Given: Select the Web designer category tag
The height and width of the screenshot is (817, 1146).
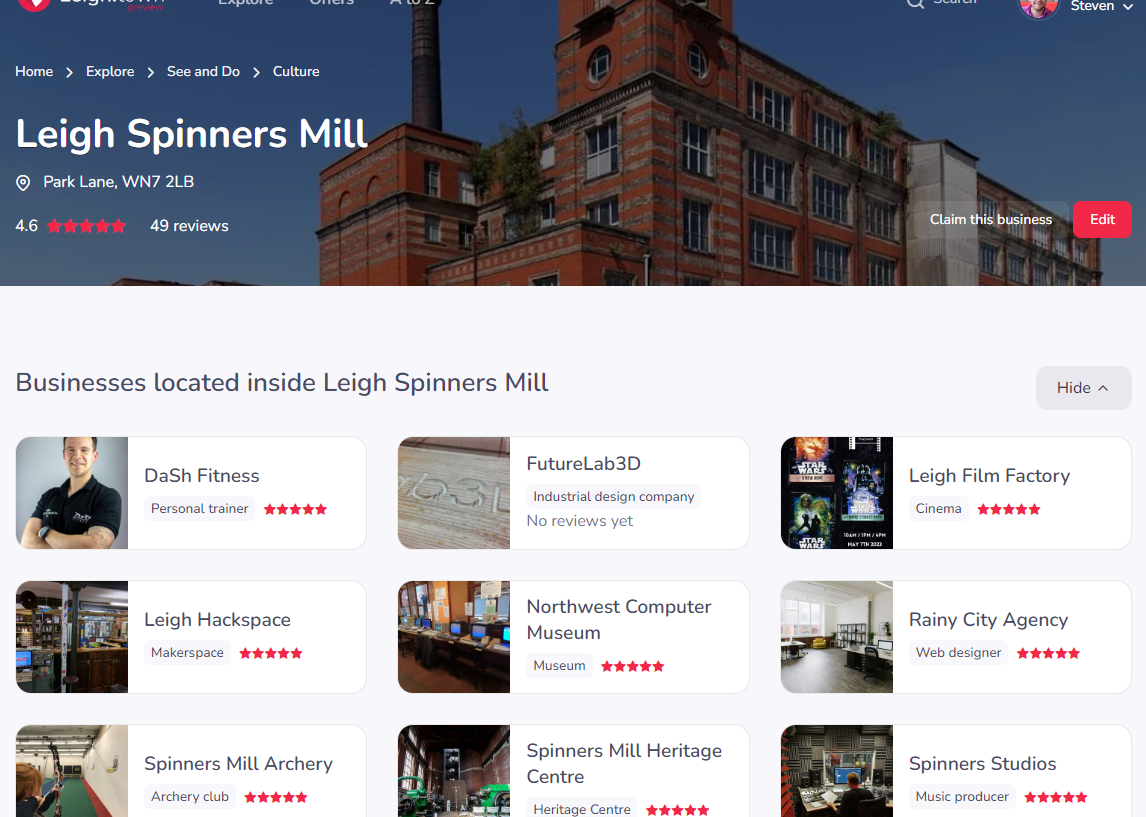Looking at the screenshot, I should 958,653.
